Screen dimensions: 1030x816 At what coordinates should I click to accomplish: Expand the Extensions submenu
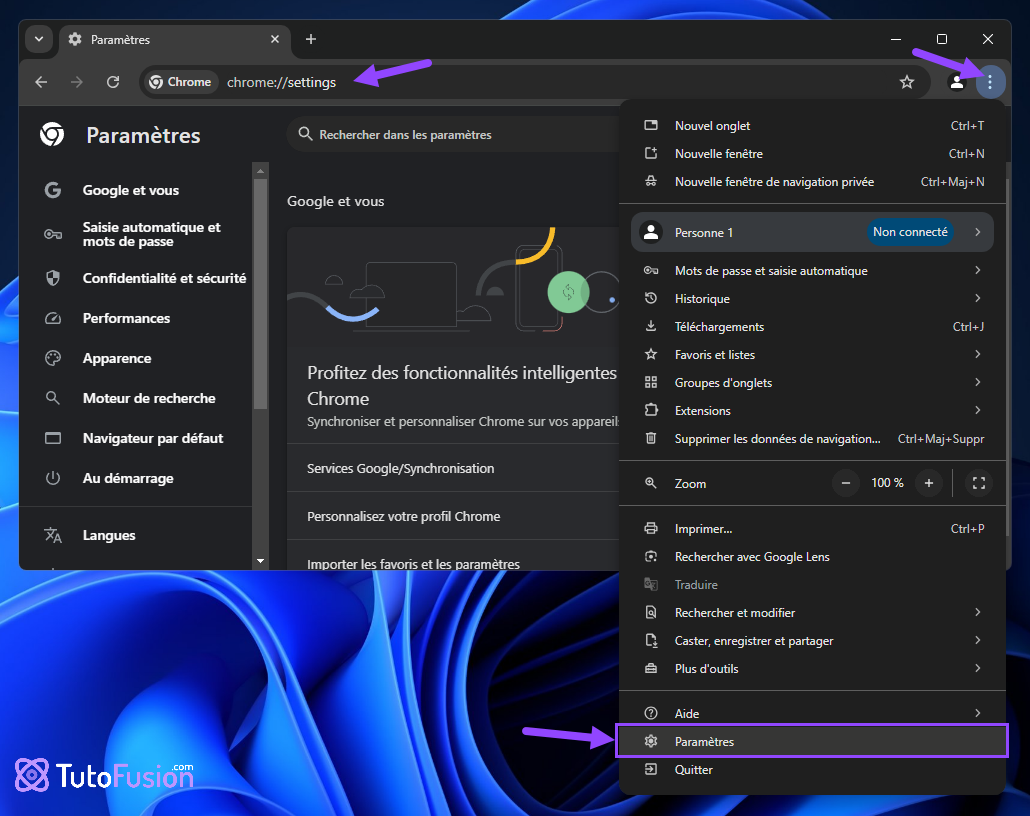812,411
